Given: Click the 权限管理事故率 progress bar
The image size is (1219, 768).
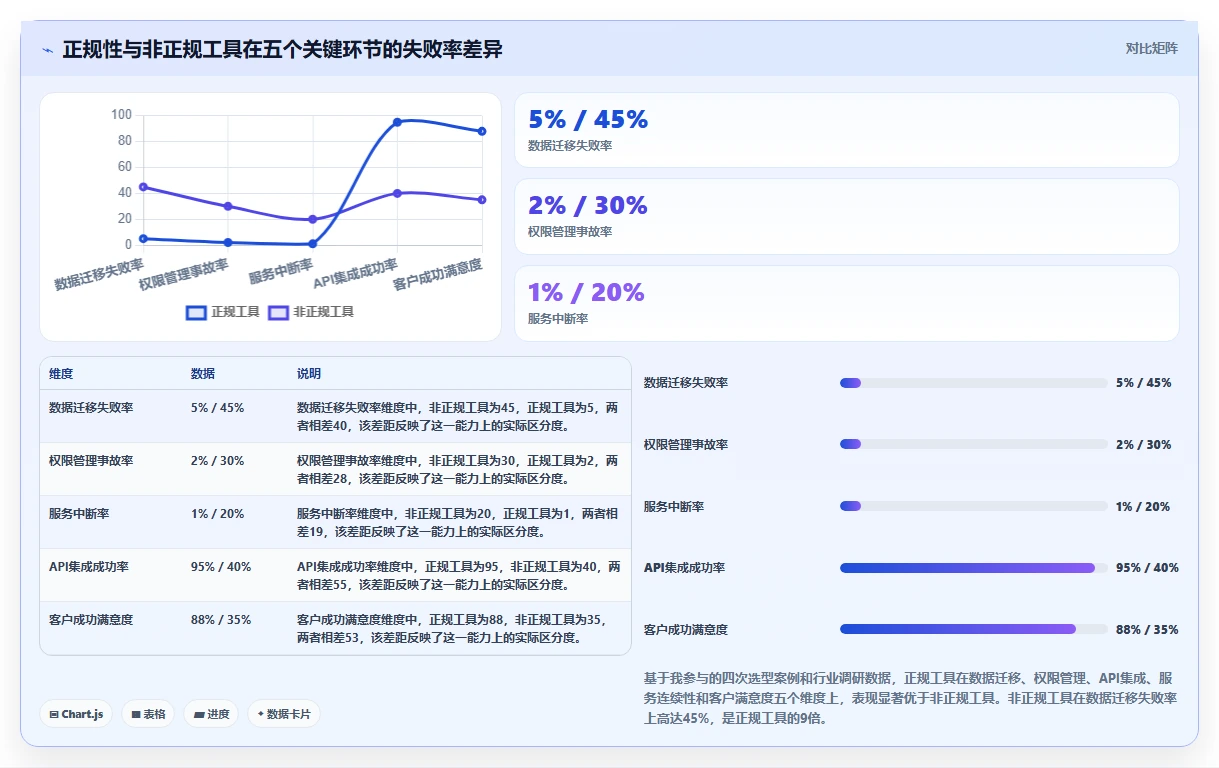Looking at the screenshot, I should point(974,444).
